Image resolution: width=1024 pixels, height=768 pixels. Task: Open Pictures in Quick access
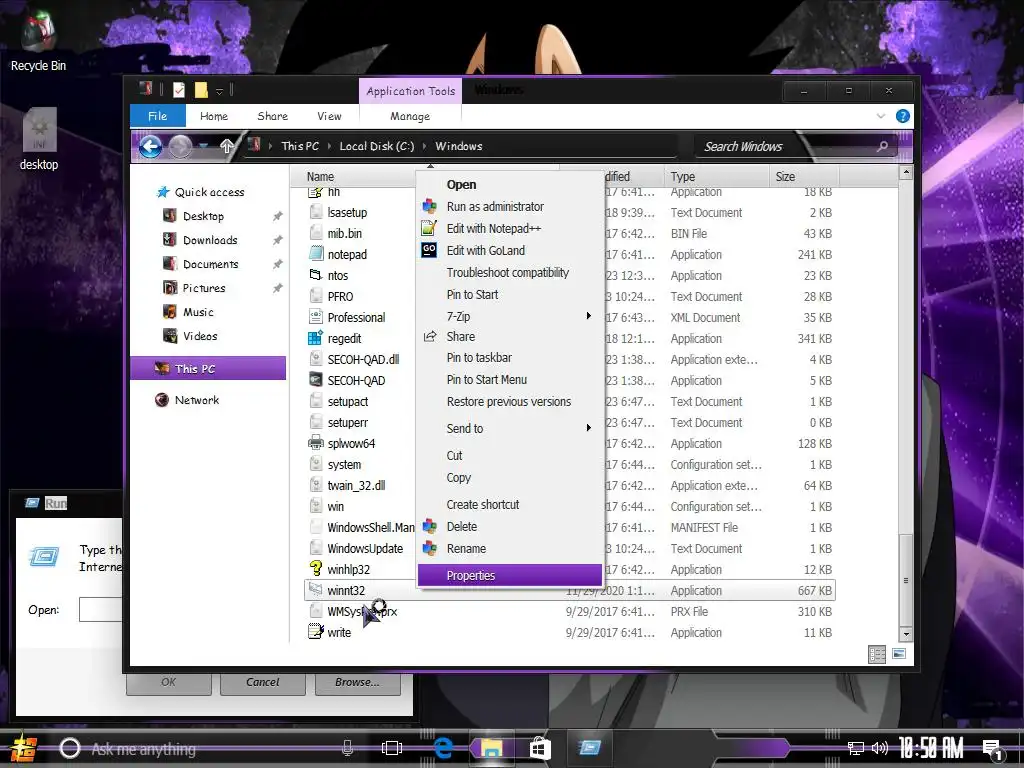click(x=204, y=288)
